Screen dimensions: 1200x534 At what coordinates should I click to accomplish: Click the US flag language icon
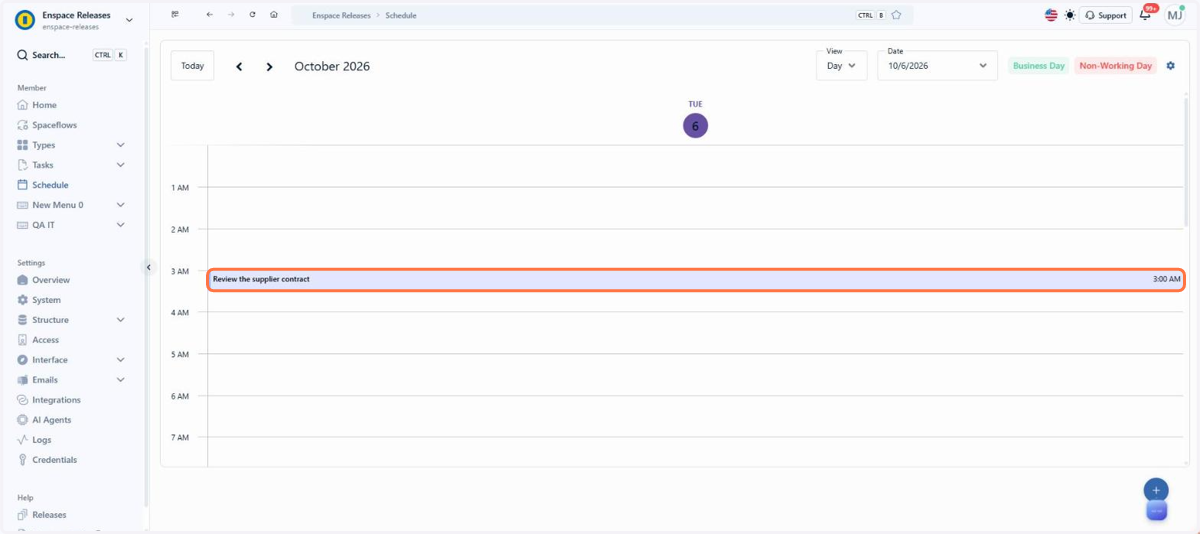pyautogui.click(x=1051, y=15)
